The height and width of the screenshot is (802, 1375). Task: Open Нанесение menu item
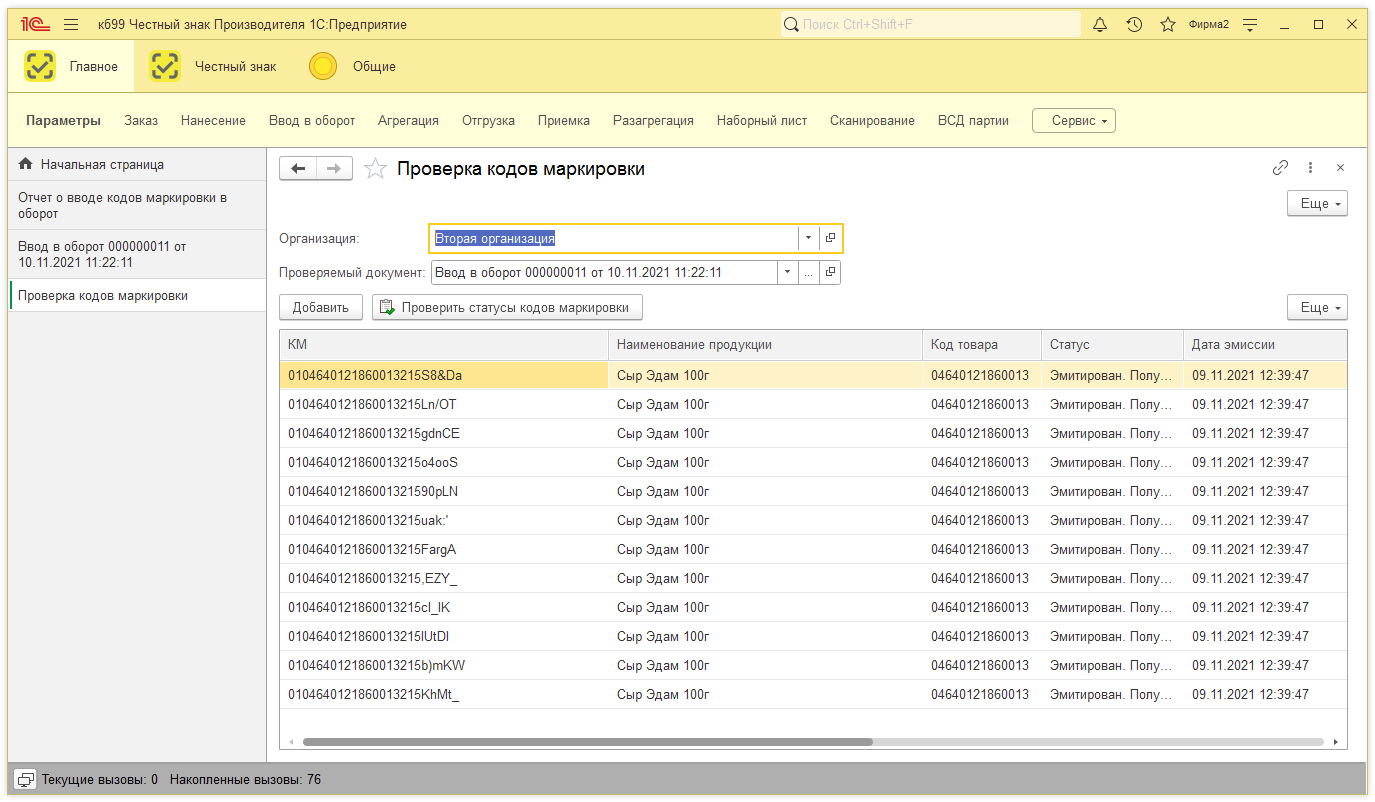(x=213, y=121)
